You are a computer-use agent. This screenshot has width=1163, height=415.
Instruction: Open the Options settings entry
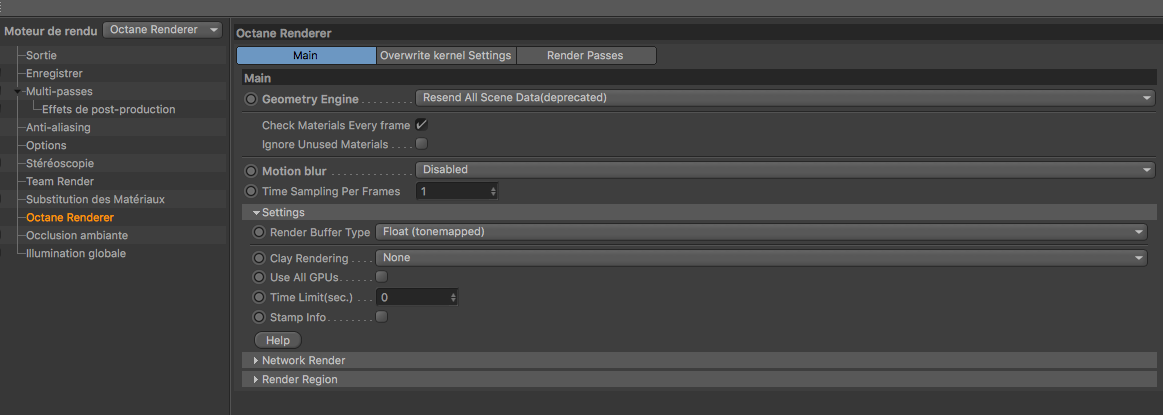click(46, 145)
